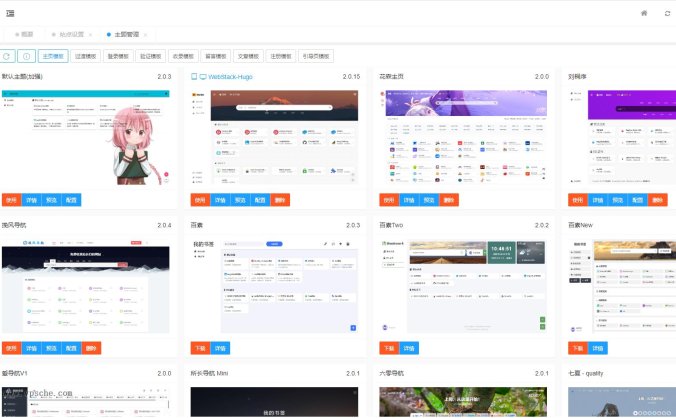Go to the home icon at top right
This screenshot has width=676, height=418.
[644, 13]
